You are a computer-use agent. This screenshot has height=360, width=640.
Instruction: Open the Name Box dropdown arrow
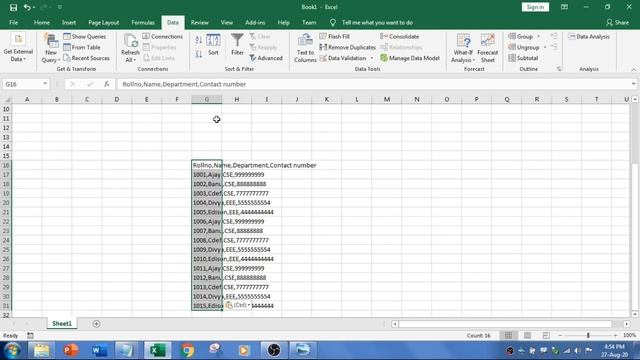(45, 84)
